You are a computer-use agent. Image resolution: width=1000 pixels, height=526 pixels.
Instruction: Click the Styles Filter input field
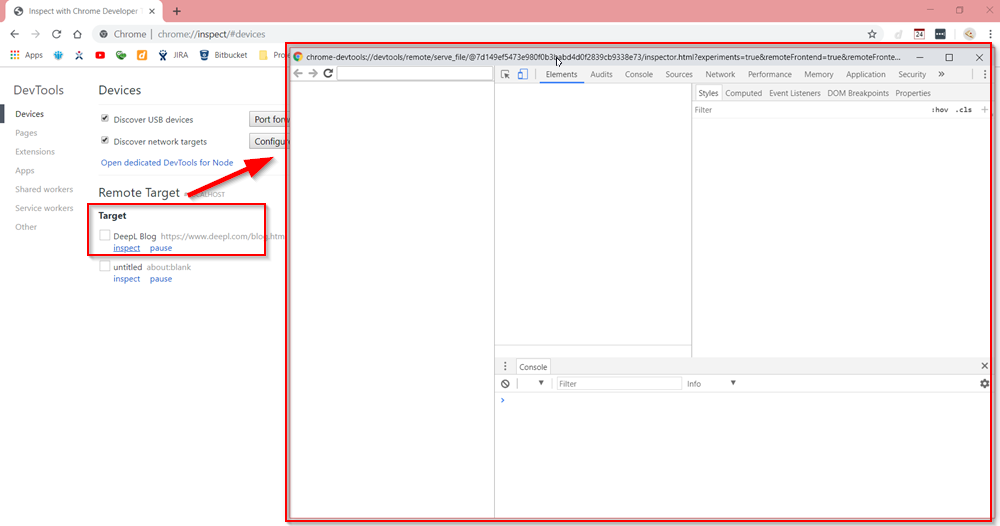tap(810, 110)
